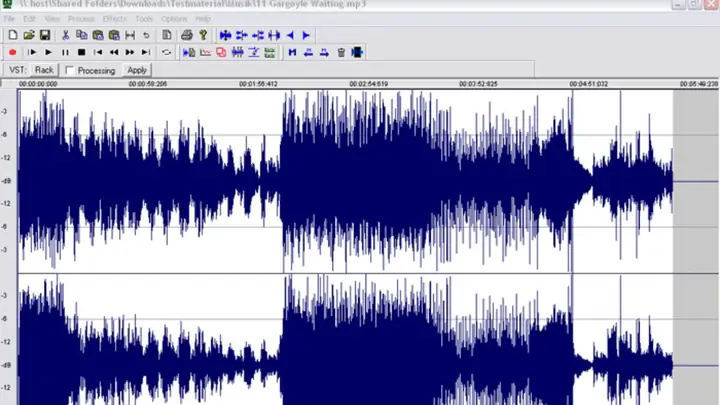Save the file with the floppy disk icon
This screenshot has width=720, height=405.
click(45, 35)
